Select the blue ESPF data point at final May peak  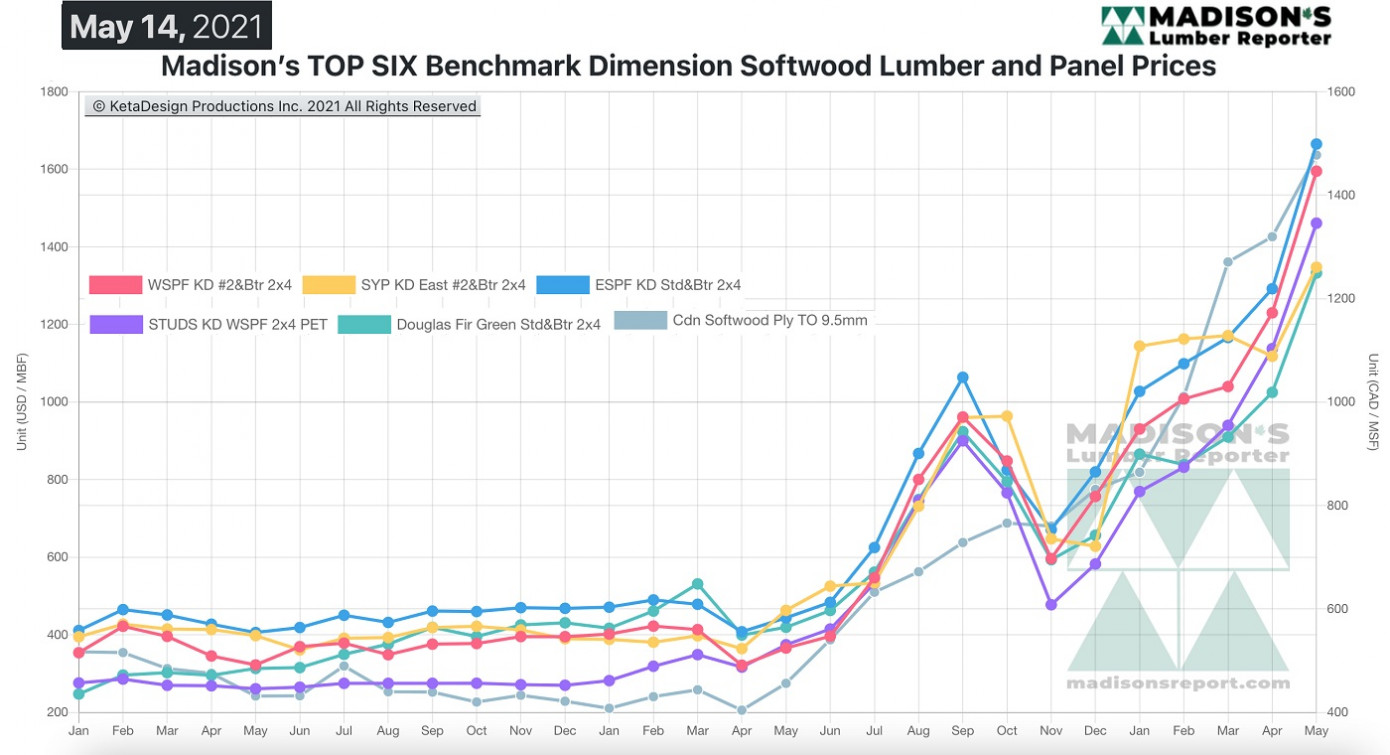(x=1316, y=144)
